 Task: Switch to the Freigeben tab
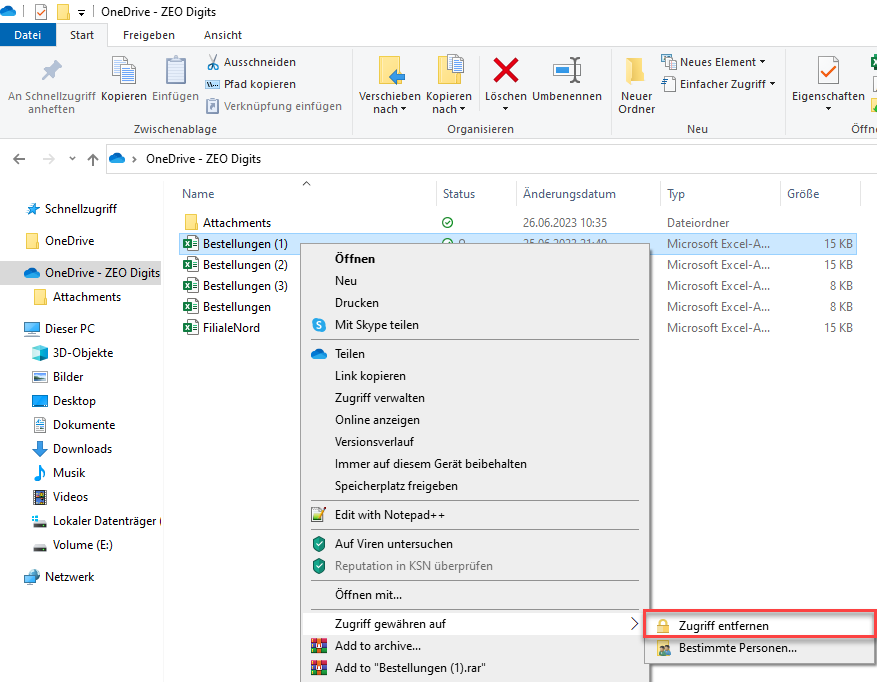click(149, 35)
